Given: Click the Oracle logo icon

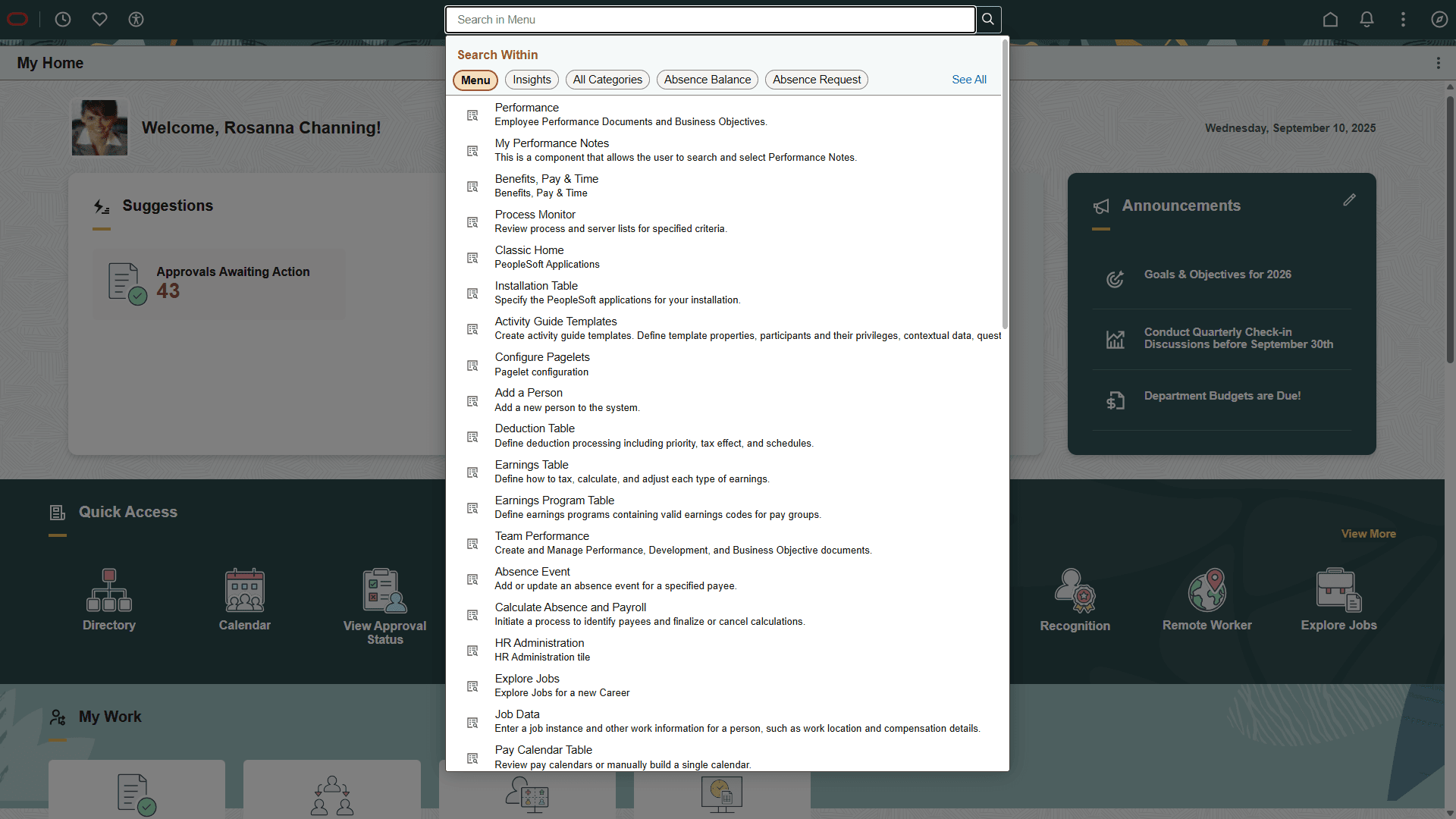Looking at the screenshot, I should click(x=17, y=20).
